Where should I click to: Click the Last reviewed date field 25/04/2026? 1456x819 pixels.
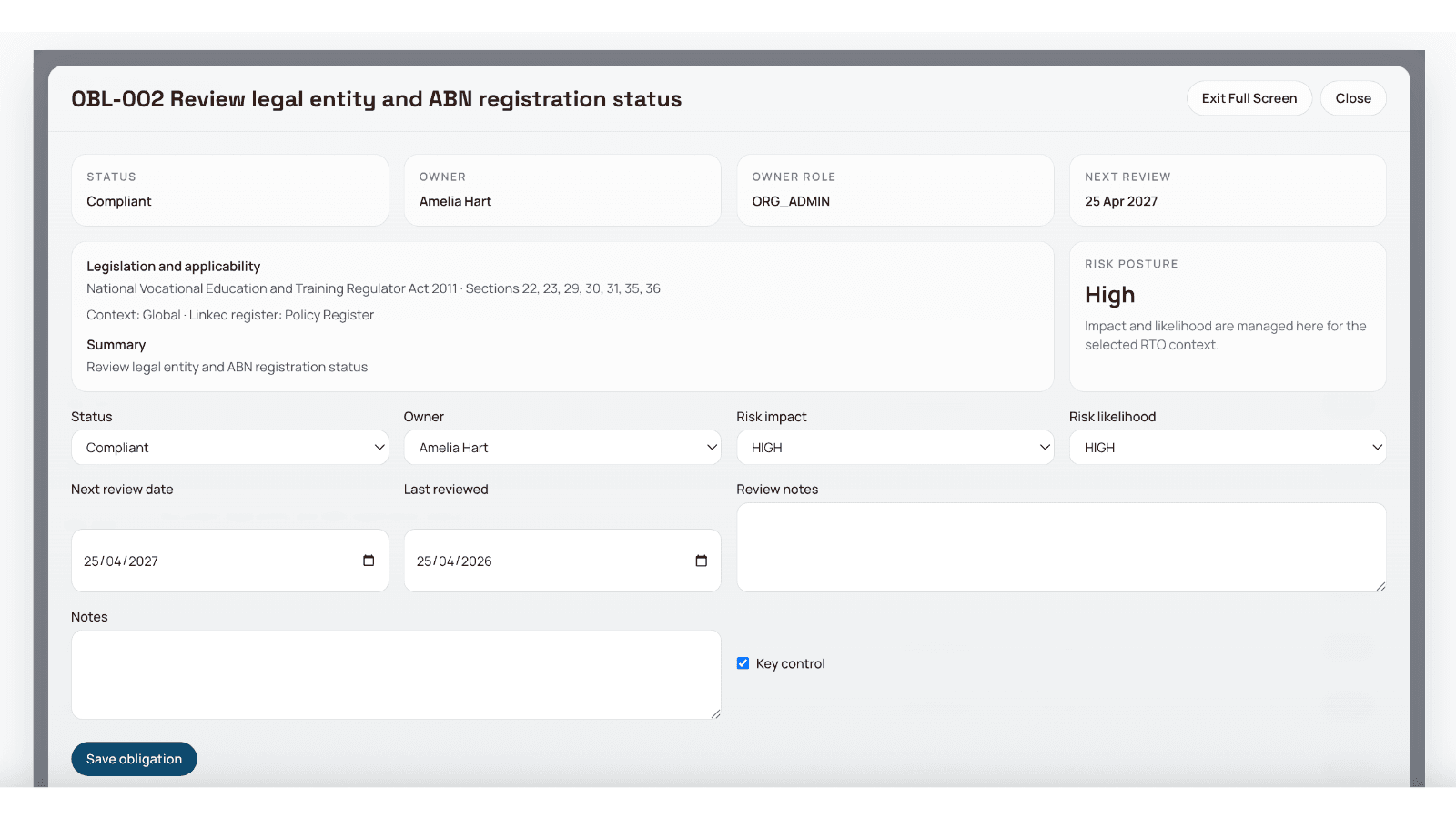coord(562,561)
